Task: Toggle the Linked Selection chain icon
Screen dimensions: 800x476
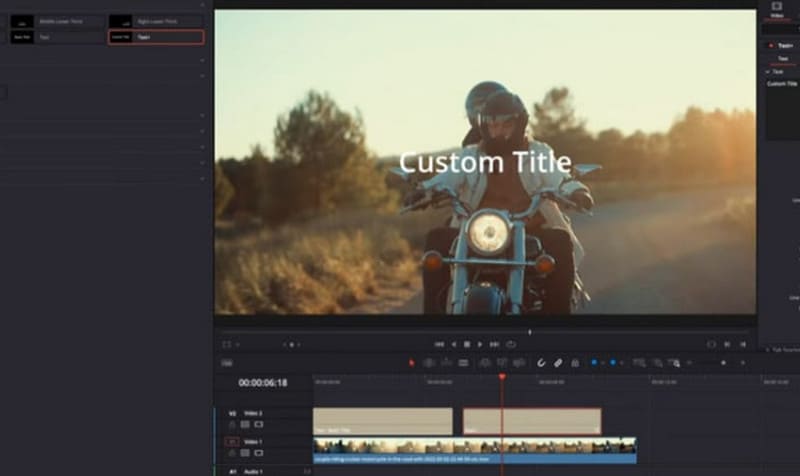Action: (558, 363)
